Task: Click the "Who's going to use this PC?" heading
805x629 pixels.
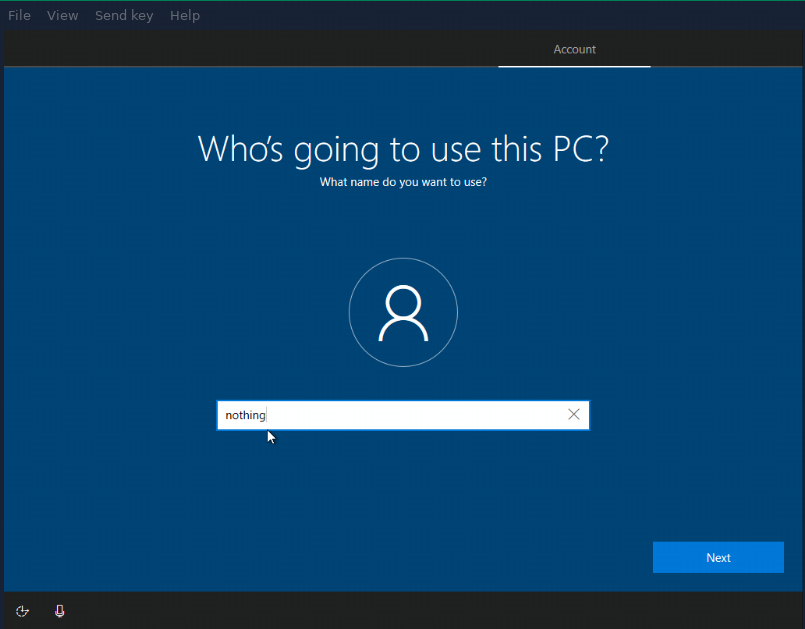Action: click(403, 149)
